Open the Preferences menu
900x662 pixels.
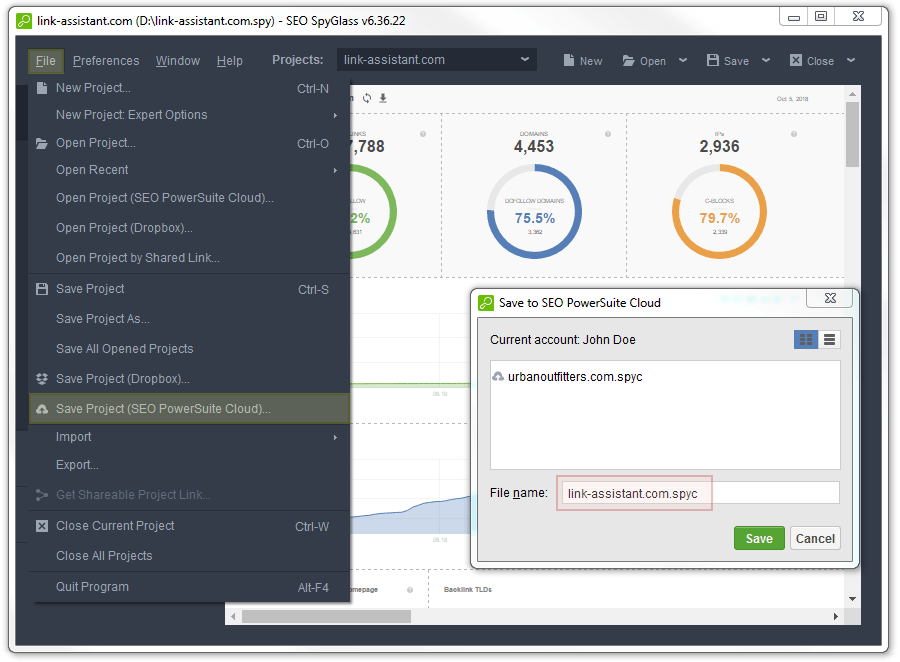click(106, 61)
